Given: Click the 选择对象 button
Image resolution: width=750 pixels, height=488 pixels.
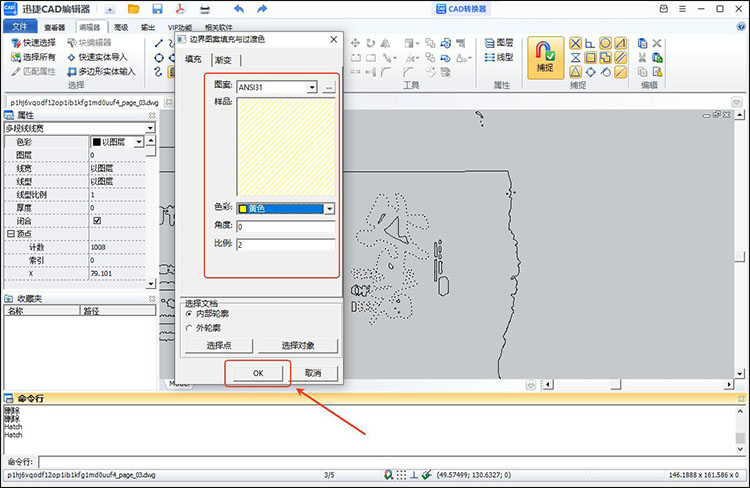Looking at the screenshot, I should coord(297,345).
